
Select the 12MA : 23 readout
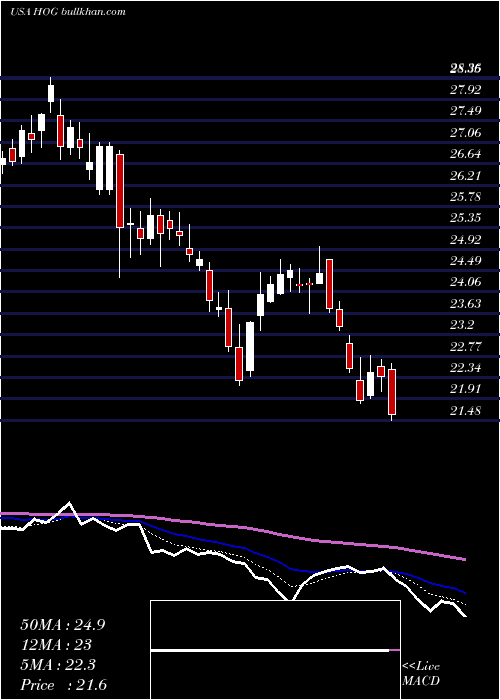coord(56,645)
